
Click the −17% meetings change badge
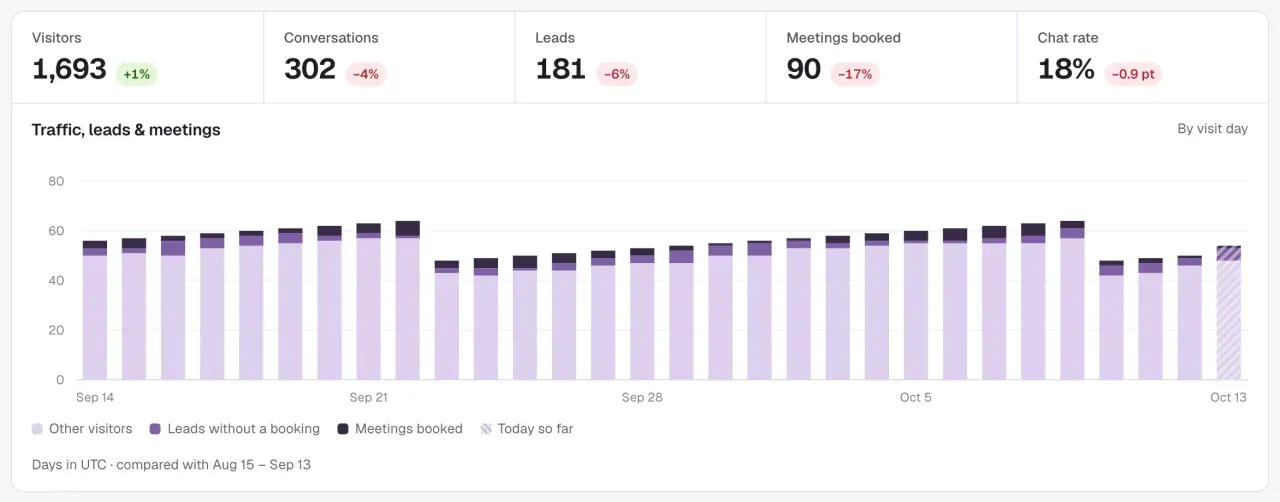(855, 74)
